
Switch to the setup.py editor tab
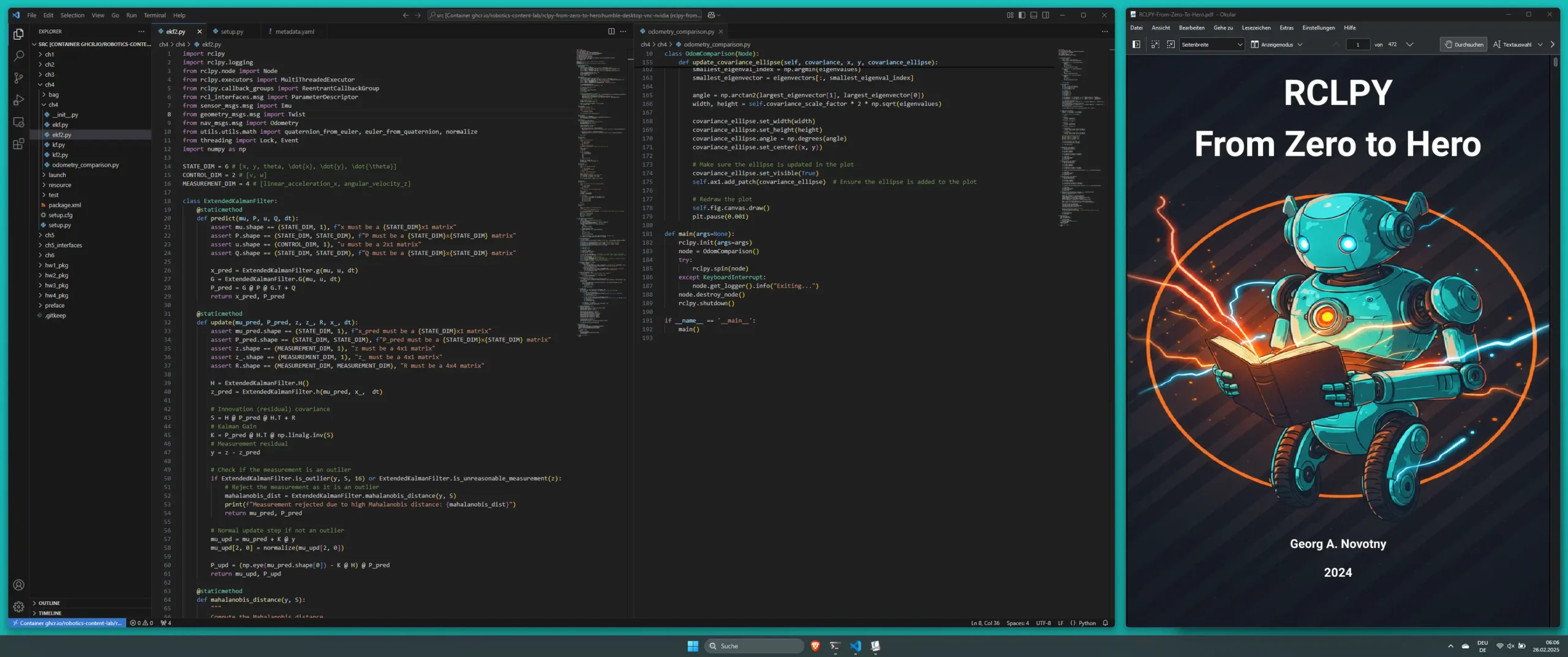(232, 31)
